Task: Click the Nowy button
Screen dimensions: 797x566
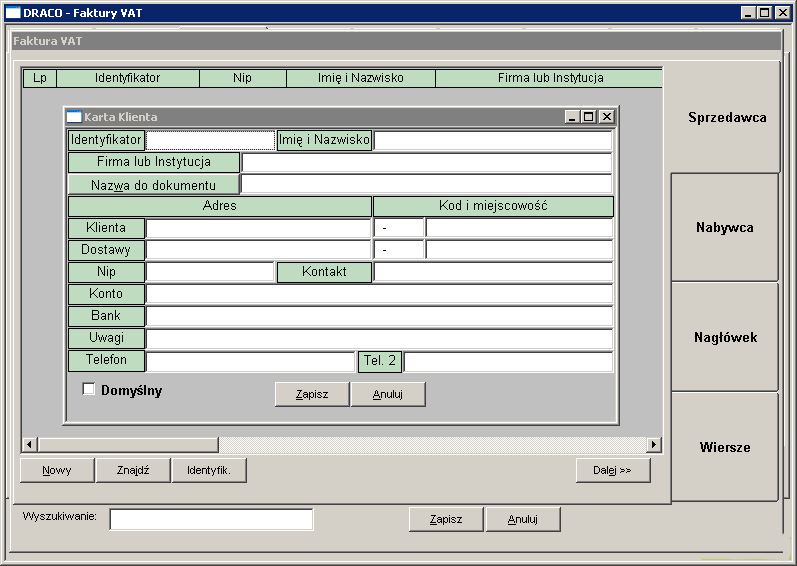Action: coord(57,470)
